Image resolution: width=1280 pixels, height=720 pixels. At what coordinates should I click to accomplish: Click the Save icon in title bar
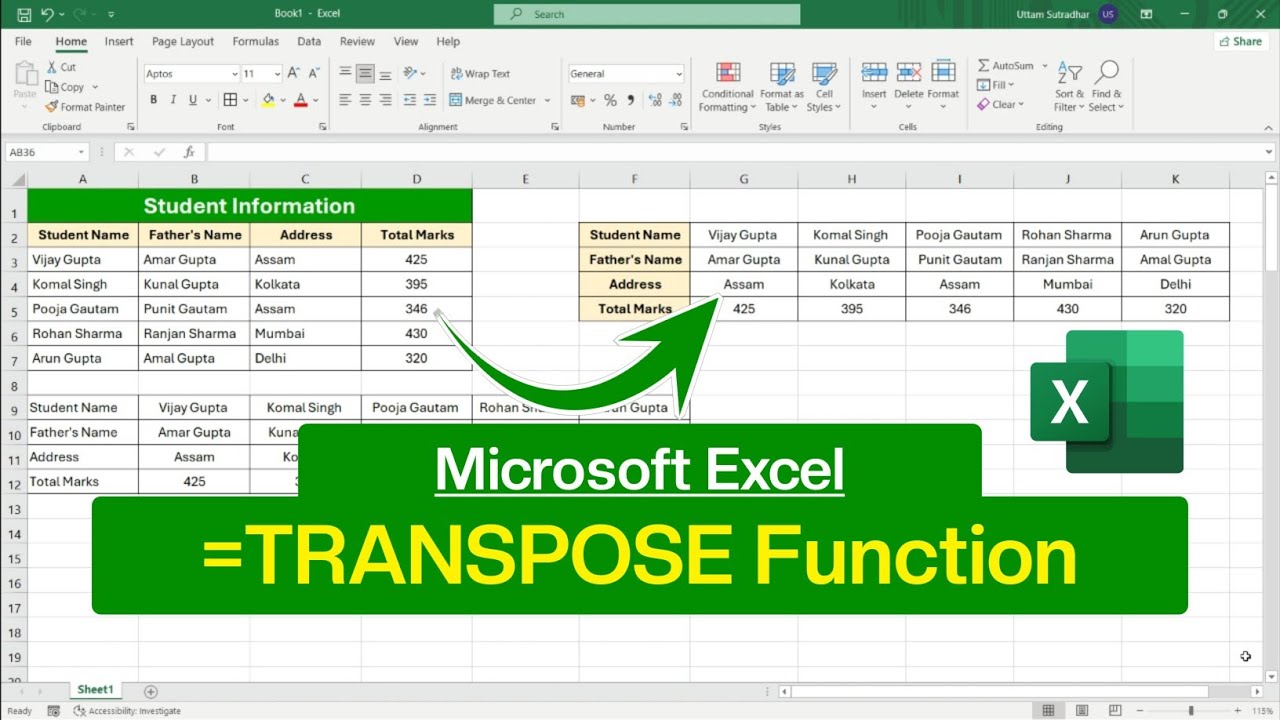pyautogui.click(x=24, y=15)
